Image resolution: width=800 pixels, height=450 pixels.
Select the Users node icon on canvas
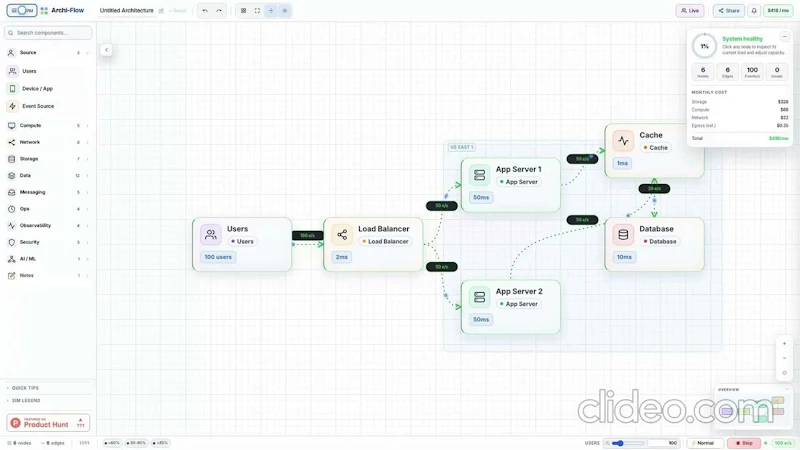[210, 235]
